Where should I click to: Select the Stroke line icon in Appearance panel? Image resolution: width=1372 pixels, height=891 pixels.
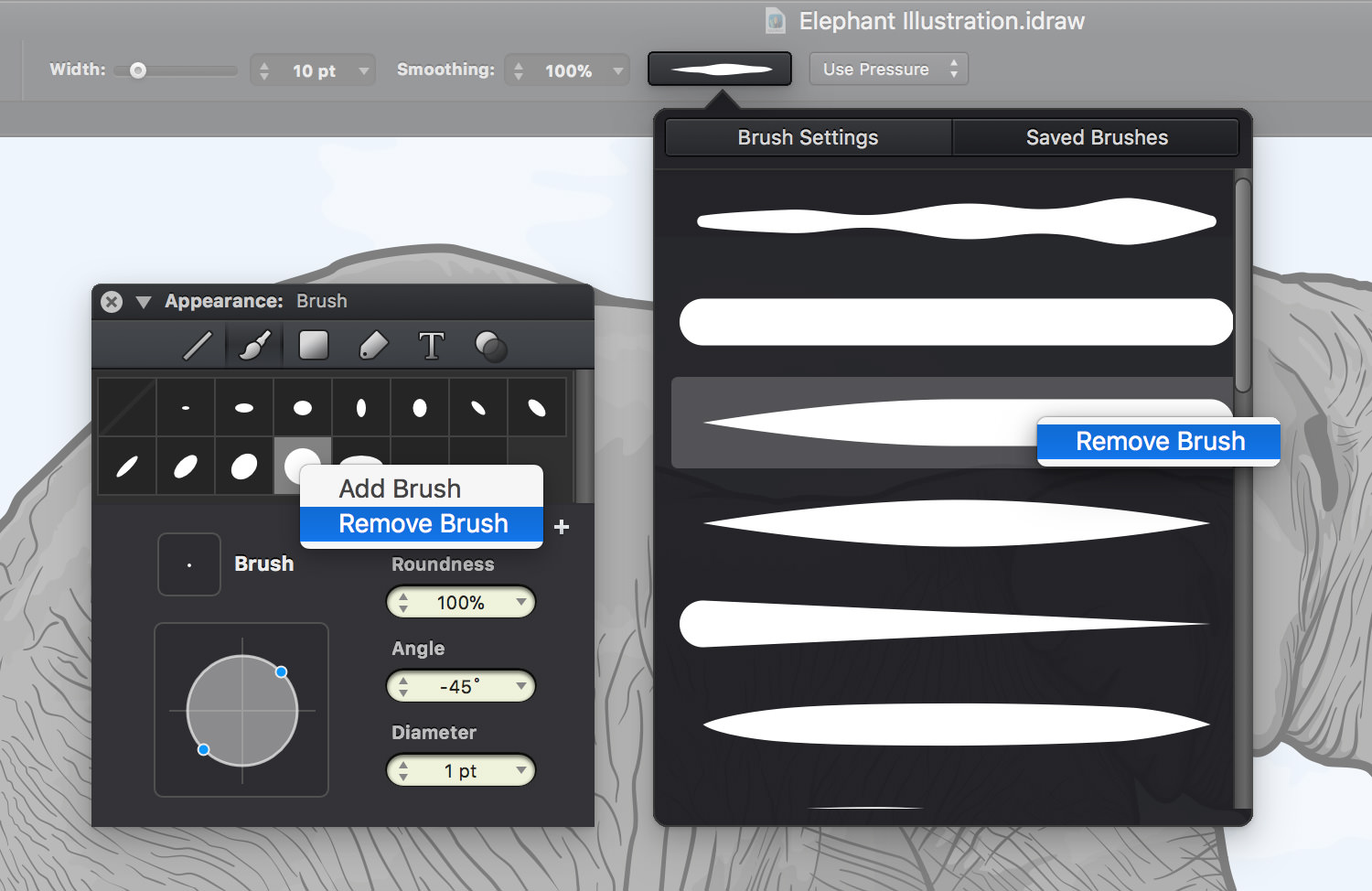pyautogui.click(x=198, y=346)
